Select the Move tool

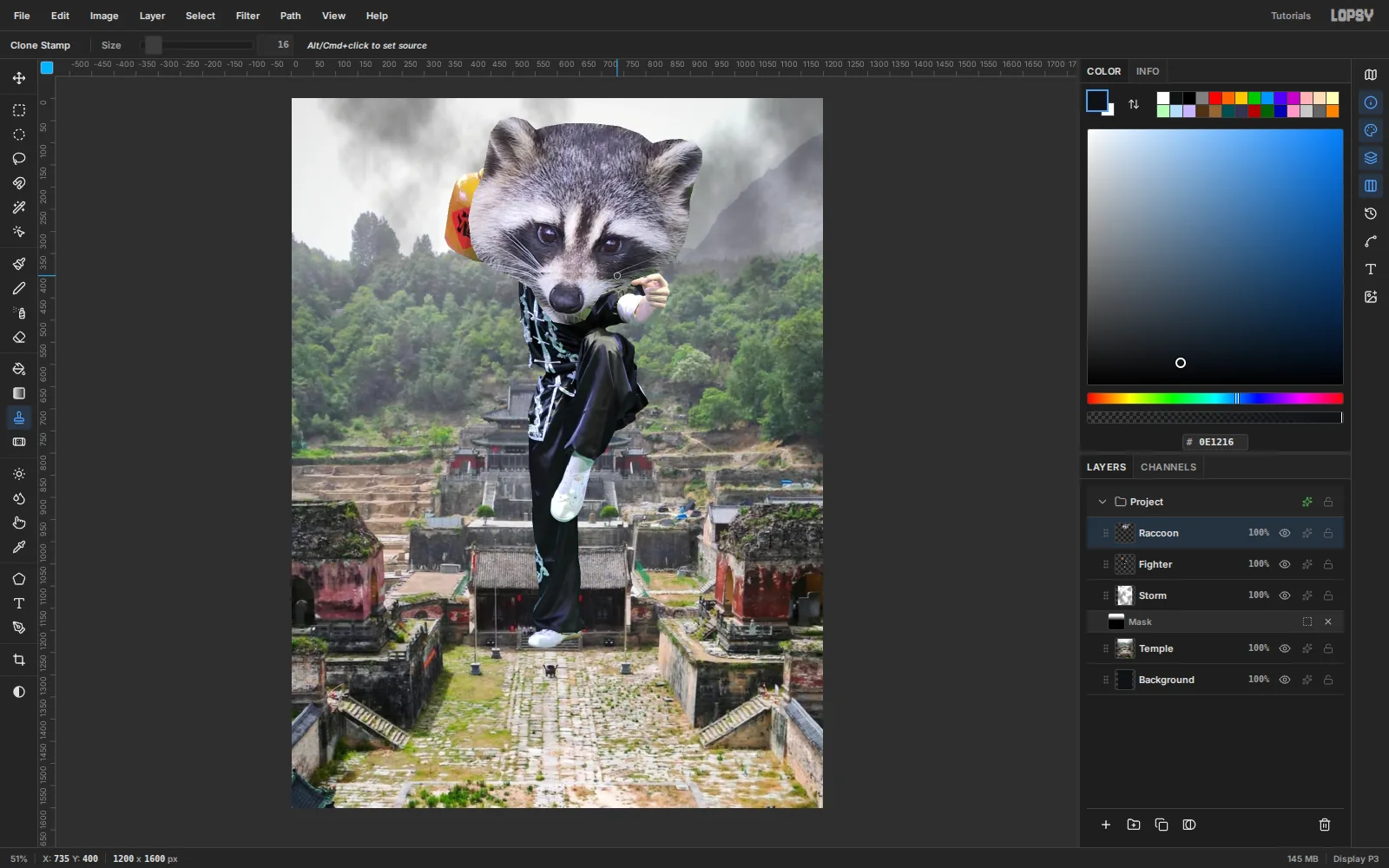pyautogui.click(x=19, y=78)
